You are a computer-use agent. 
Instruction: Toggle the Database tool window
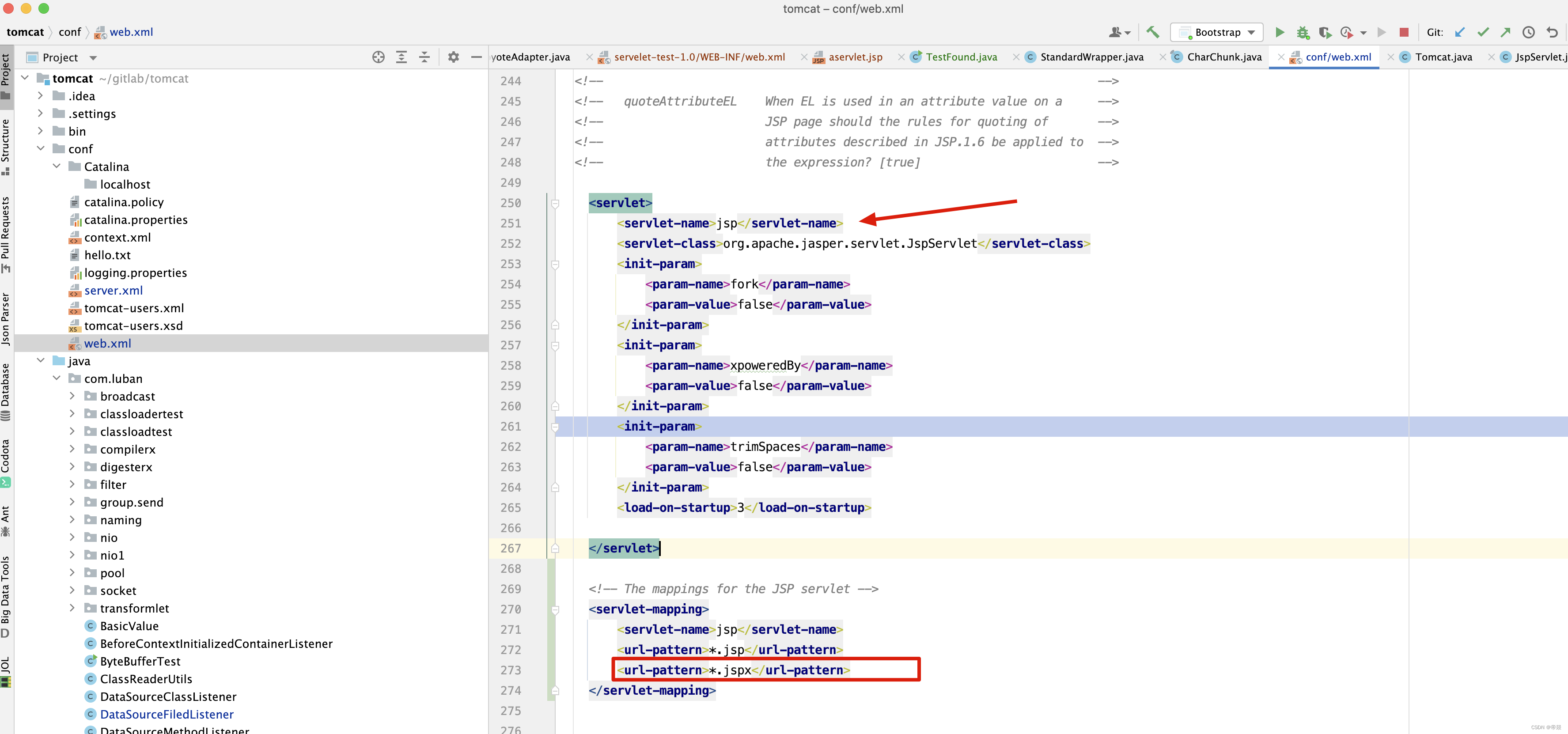(6, 390)
